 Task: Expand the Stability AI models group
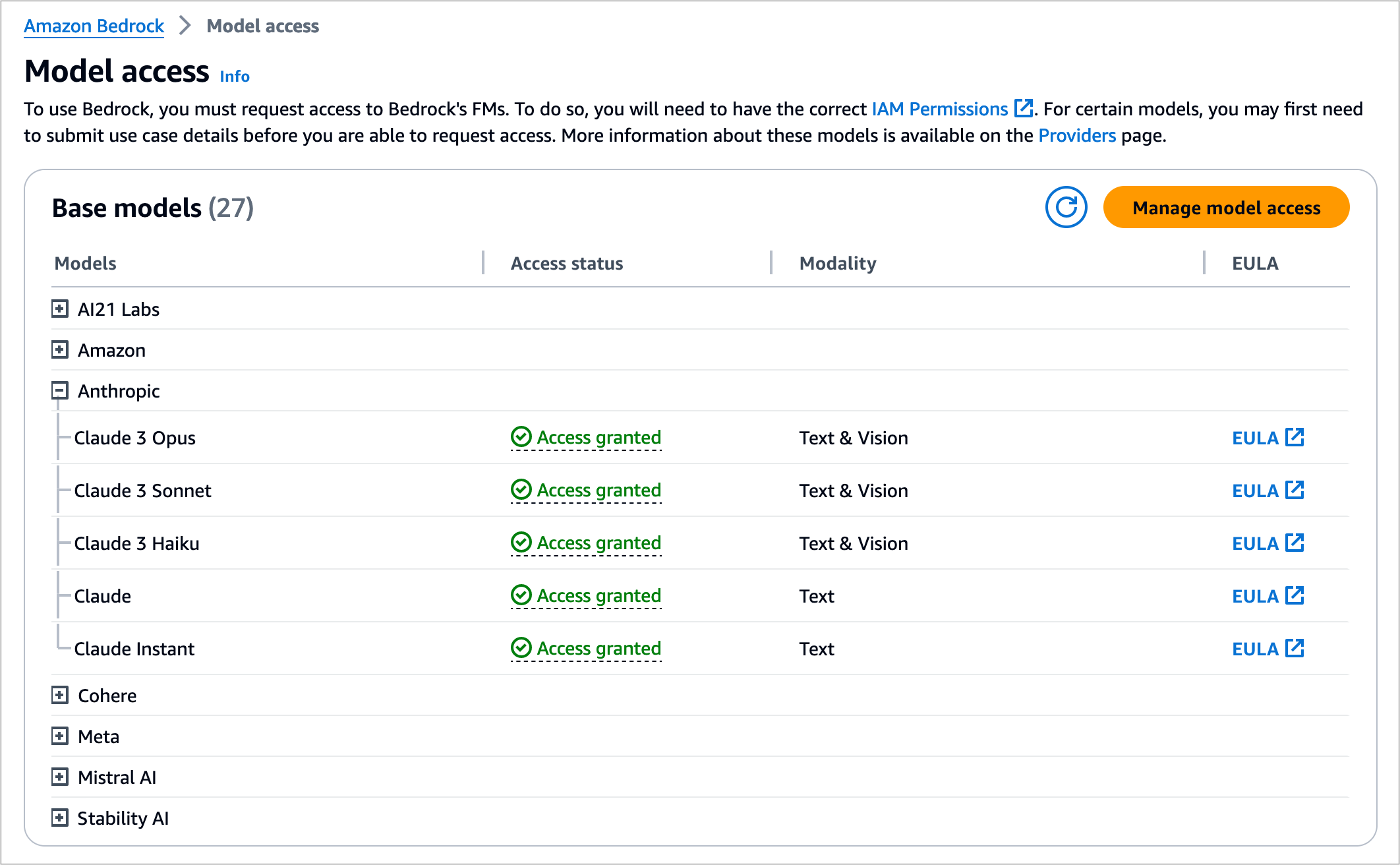pyautogui.click(x=60, y=818)
